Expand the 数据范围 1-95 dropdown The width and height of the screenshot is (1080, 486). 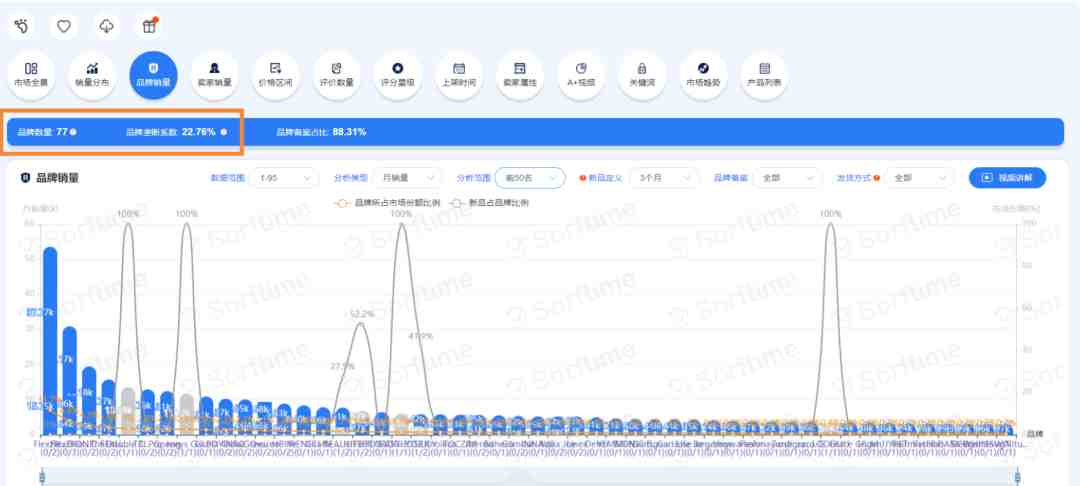284,178
